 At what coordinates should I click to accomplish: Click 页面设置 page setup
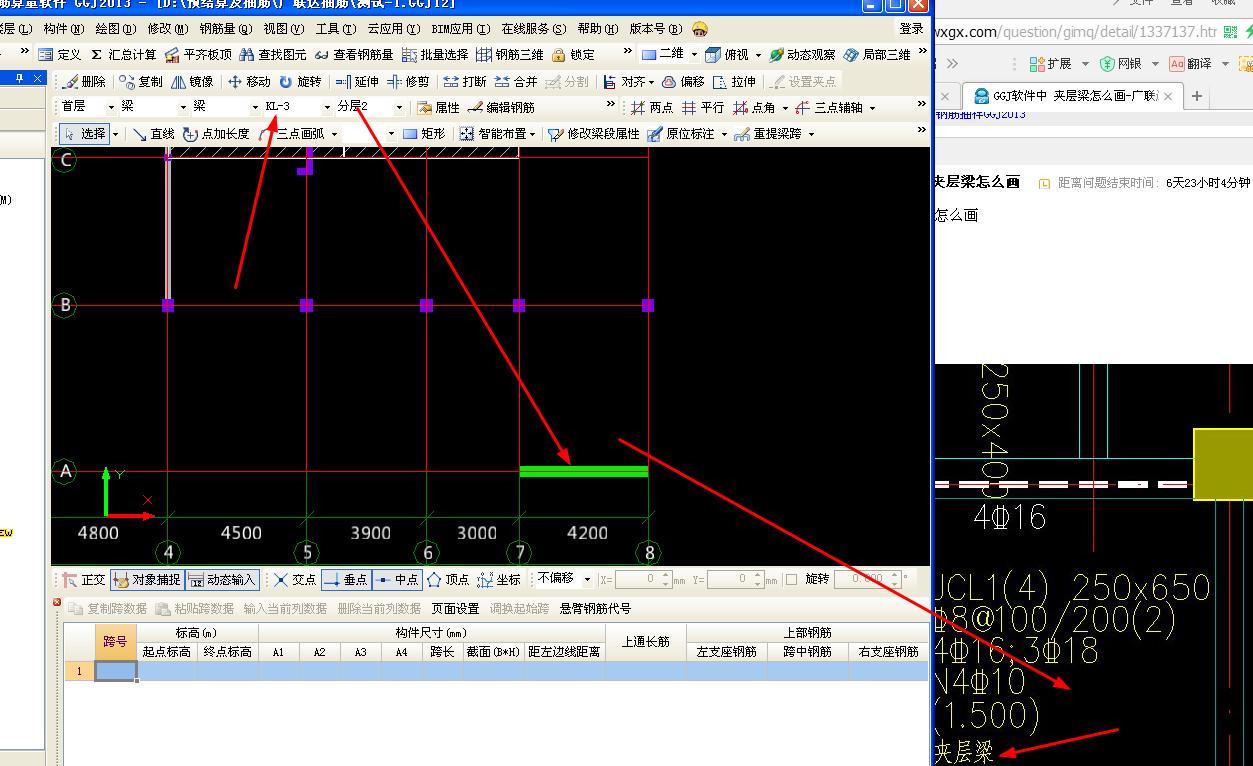(455, 608)
